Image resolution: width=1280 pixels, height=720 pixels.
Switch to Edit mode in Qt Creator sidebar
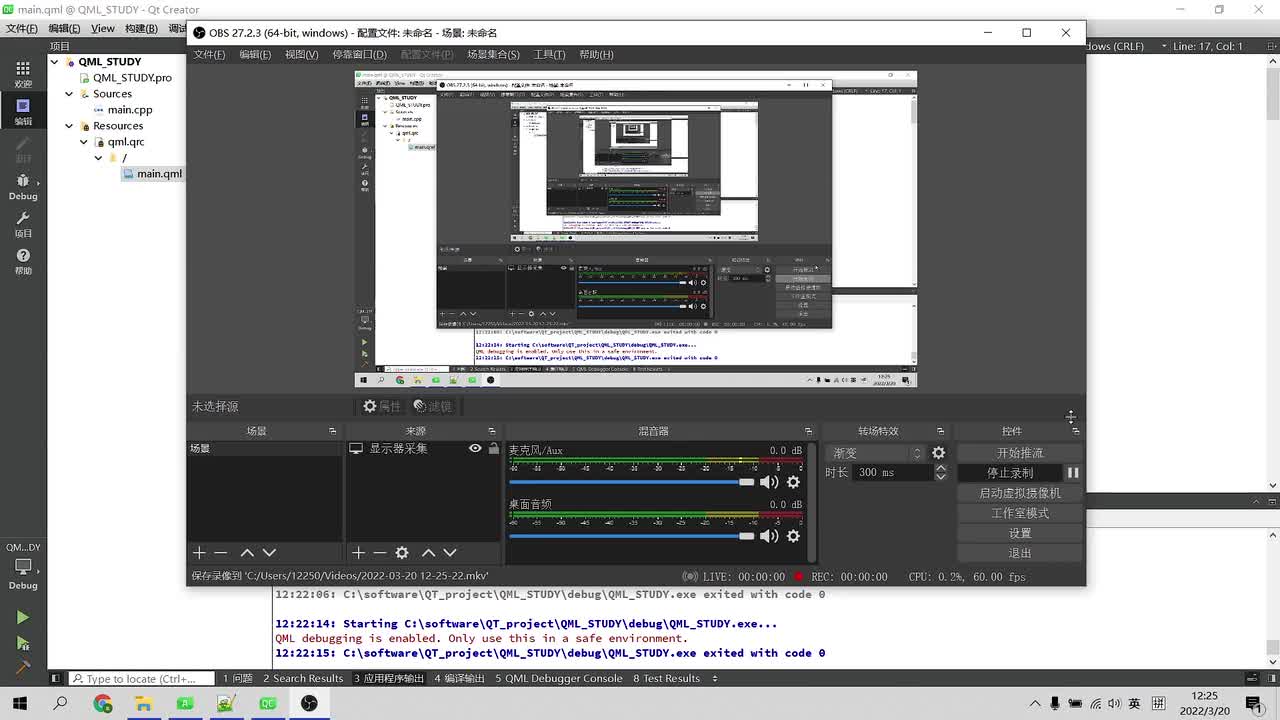coord(23,111)
